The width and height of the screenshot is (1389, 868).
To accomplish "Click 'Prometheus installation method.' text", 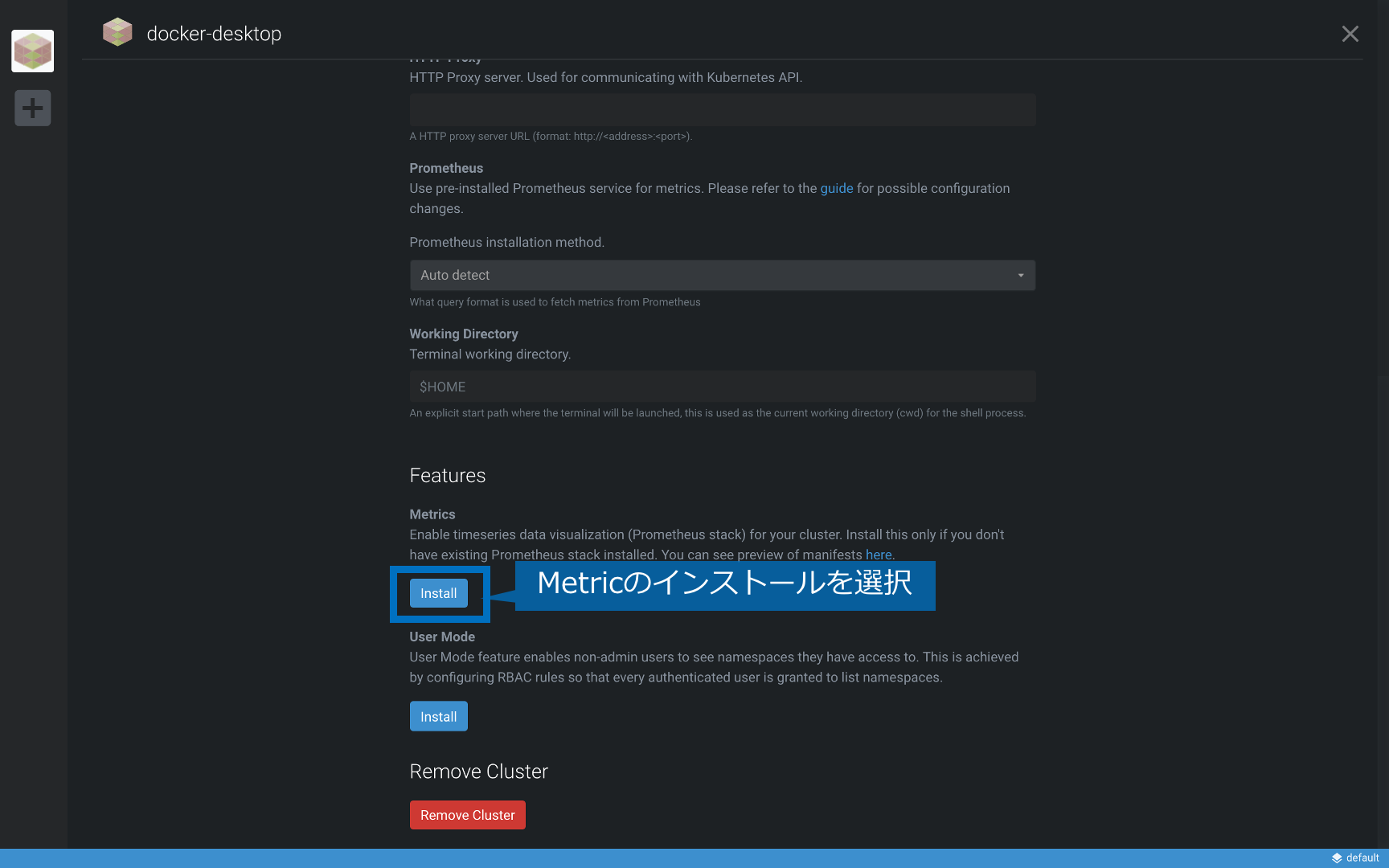I will [507, 242].
